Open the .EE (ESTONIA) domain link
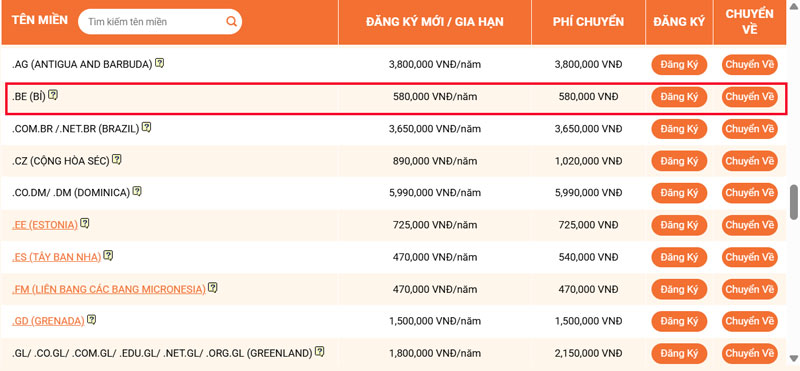The width and height of the screenshot is (800, 371). [45, 225]
